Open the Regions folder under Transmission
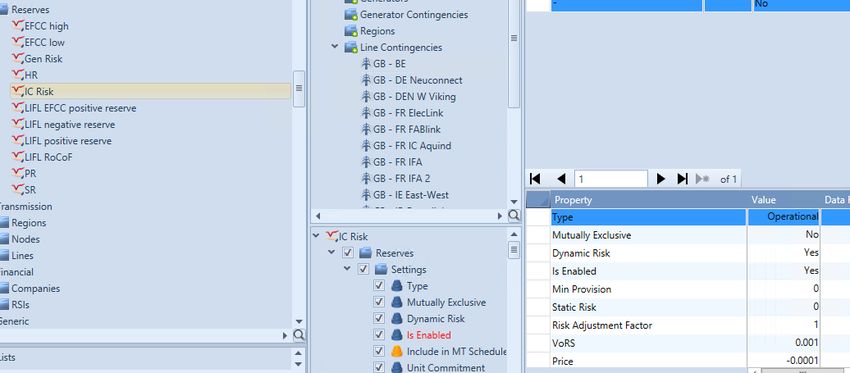Screen dimensions: 850x373 pos(4,222)
